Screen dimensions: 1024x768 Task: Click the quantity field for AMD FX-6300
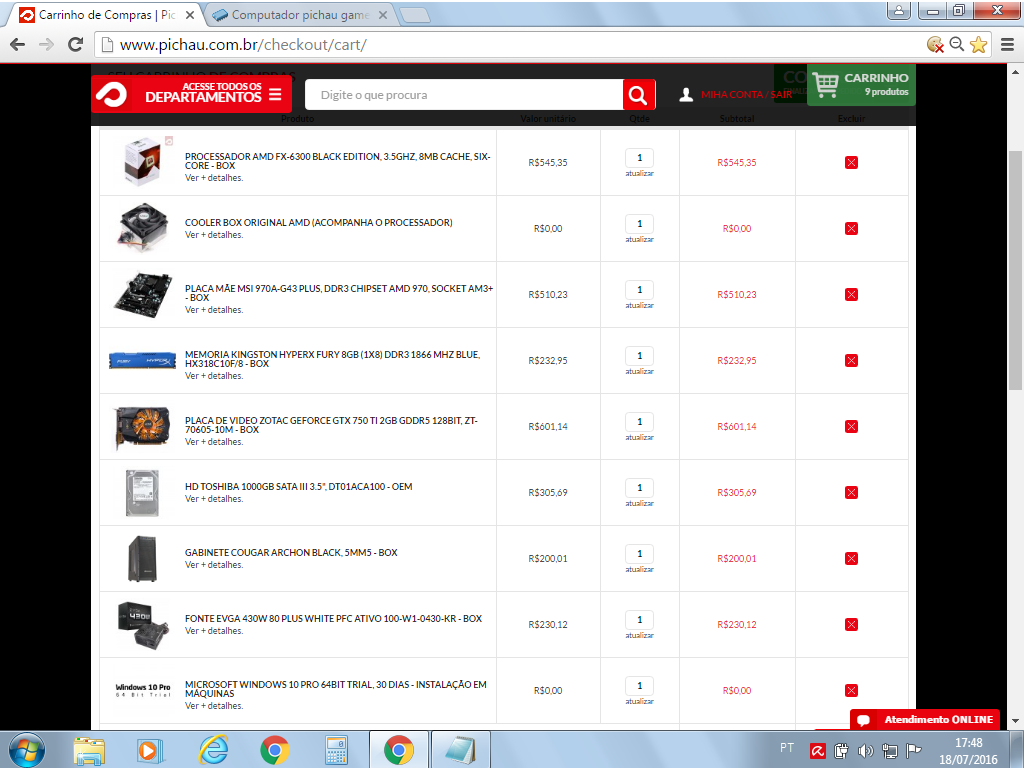[639, 157]
